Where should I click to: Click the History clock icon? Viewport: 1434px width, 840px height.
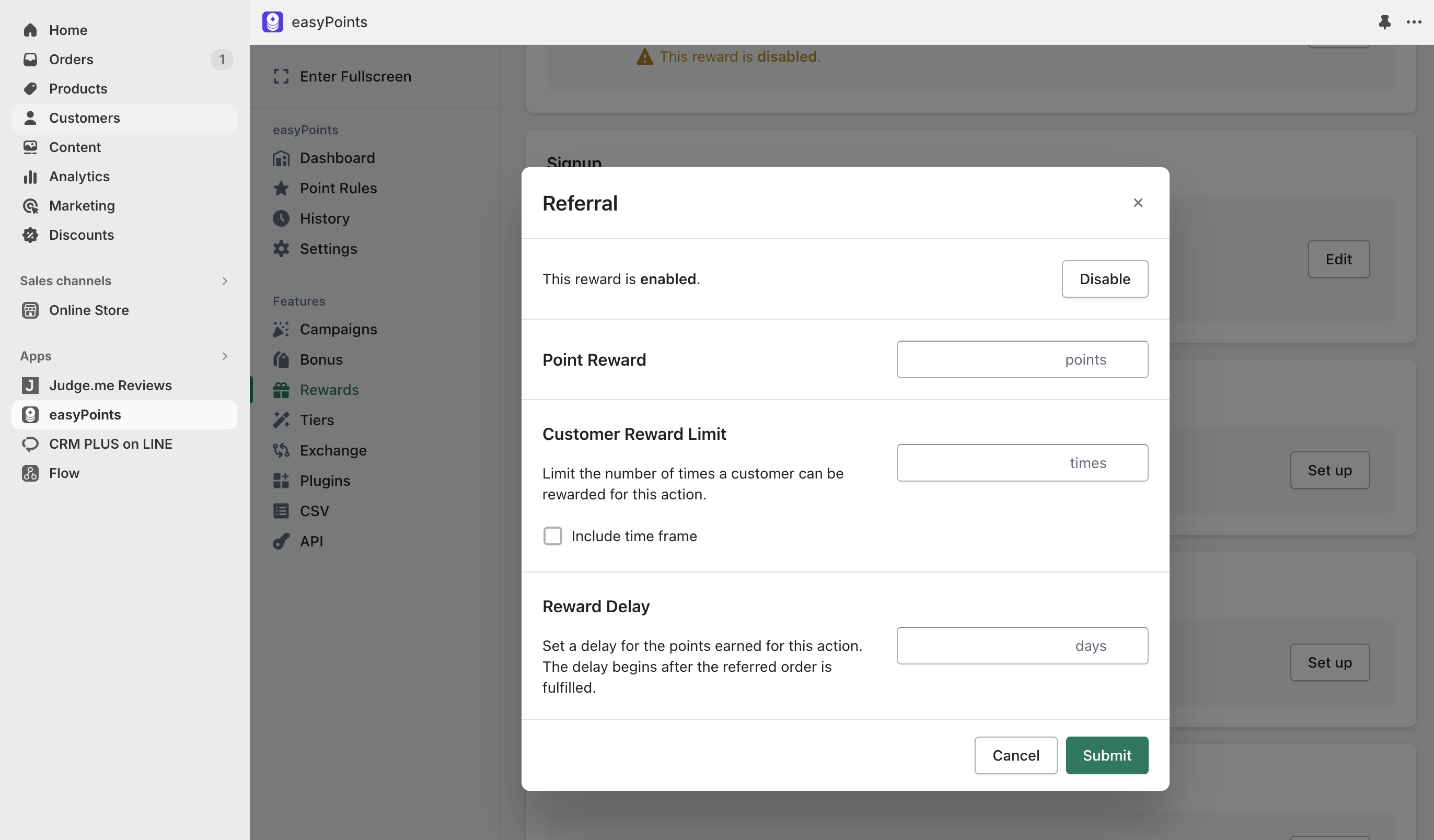(281, 218)
